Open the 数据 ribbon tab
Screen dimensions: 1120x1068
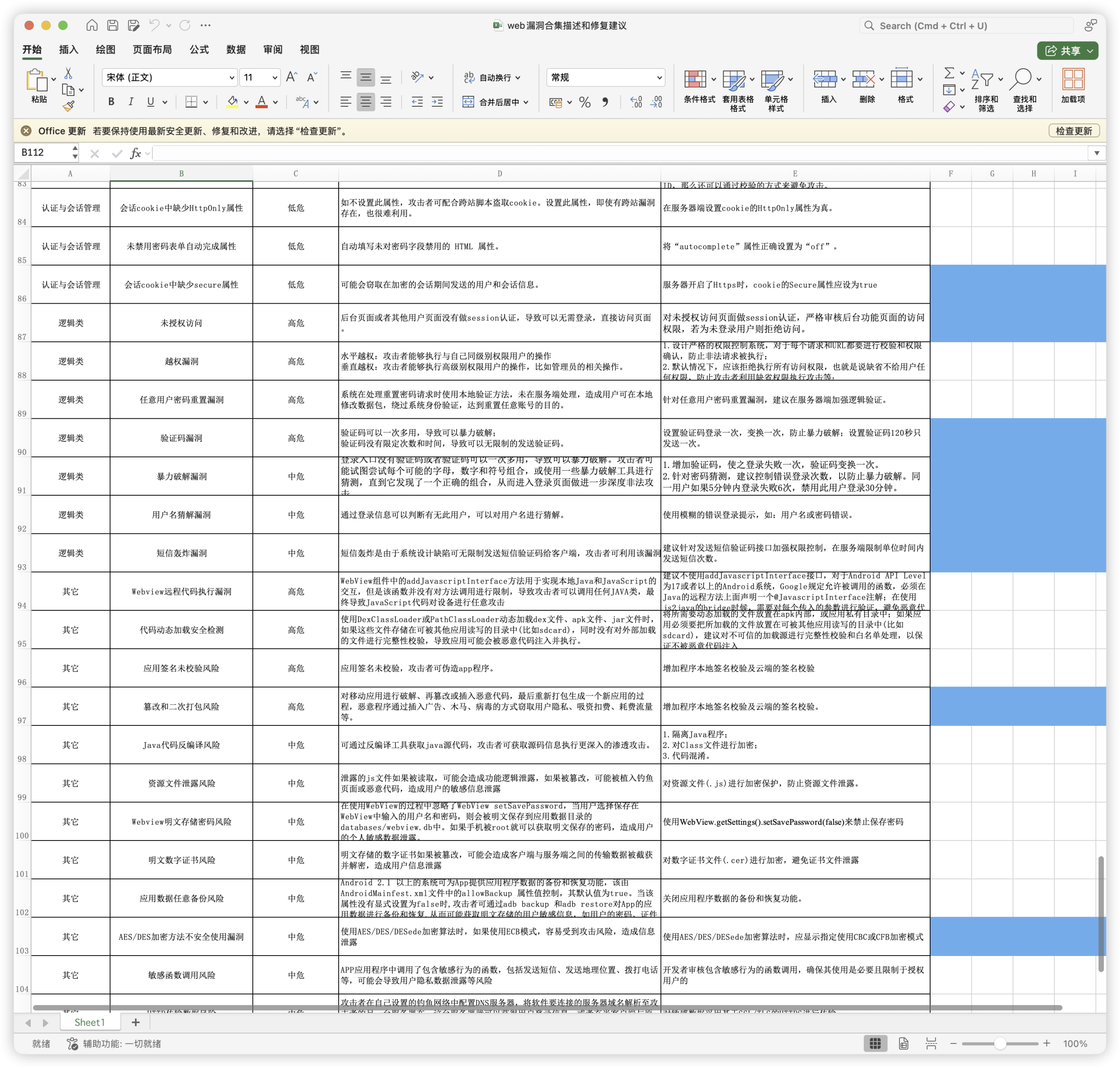[236, 49]
